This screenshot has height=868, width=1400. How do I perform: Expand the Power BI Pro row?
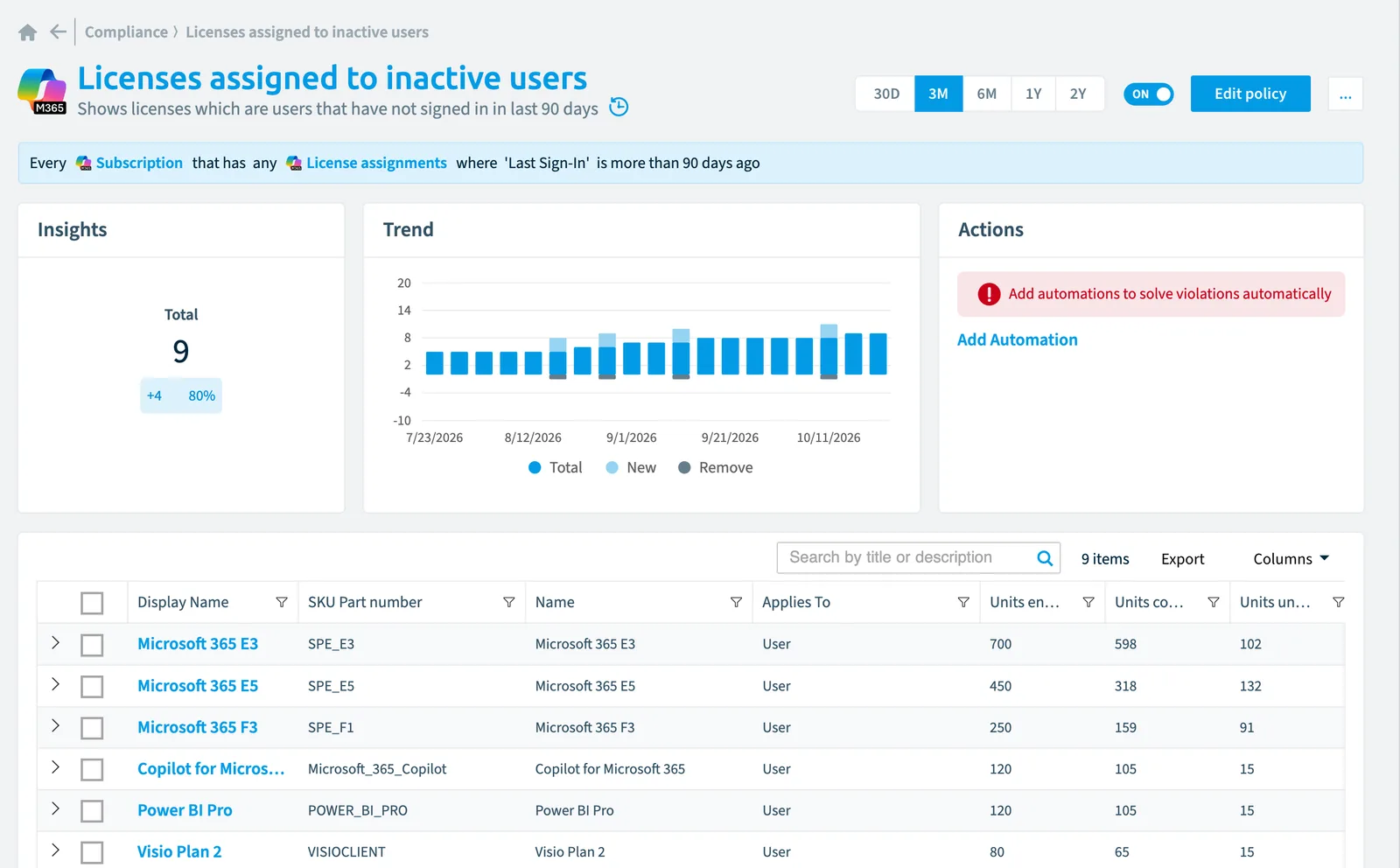click(x=55, y=808)
